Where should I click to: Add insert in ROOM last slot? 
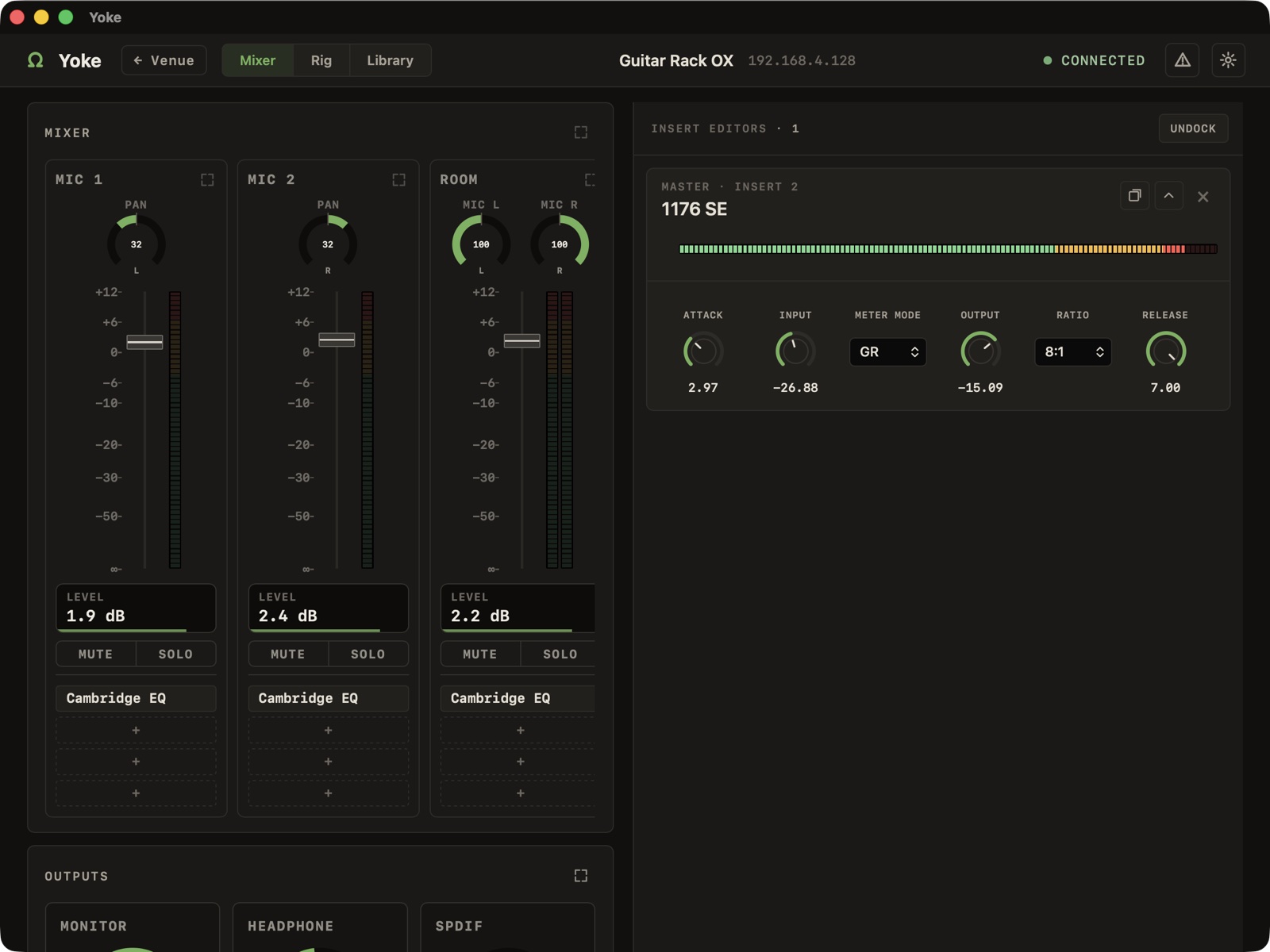point(518,793)
